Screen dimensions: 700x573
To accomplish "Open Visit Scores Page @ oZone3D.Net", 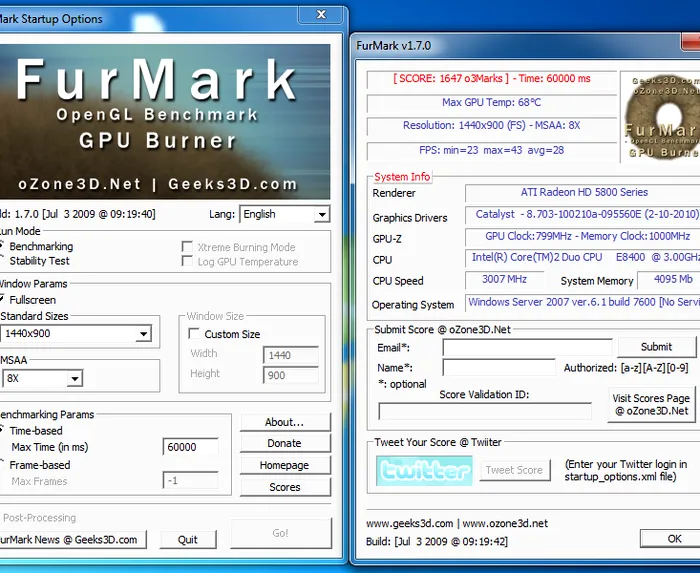I will point(651,404).
